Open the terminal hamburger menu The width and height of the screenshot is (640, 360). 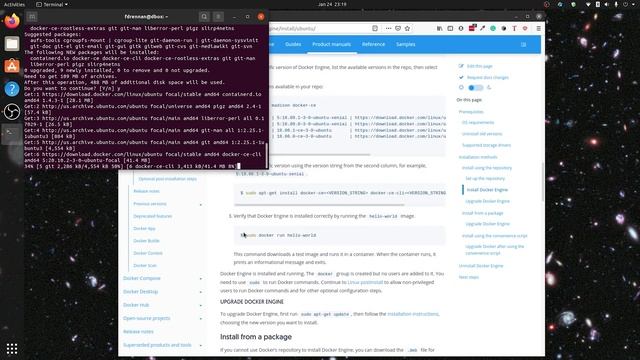click(218, 17)
